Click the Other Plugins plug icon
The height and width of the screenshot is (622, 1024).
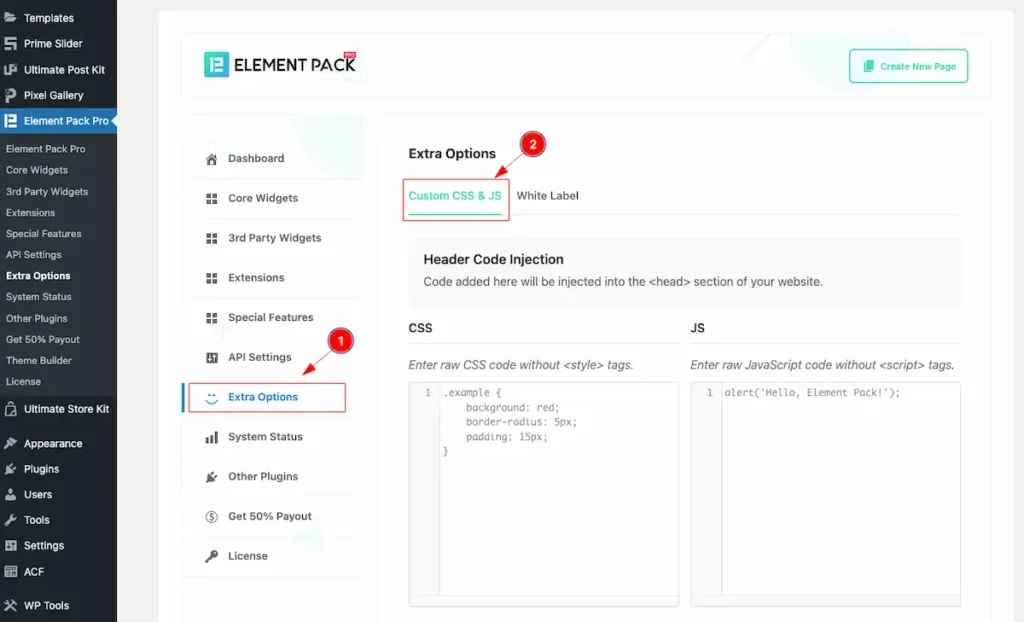[211, 477]
